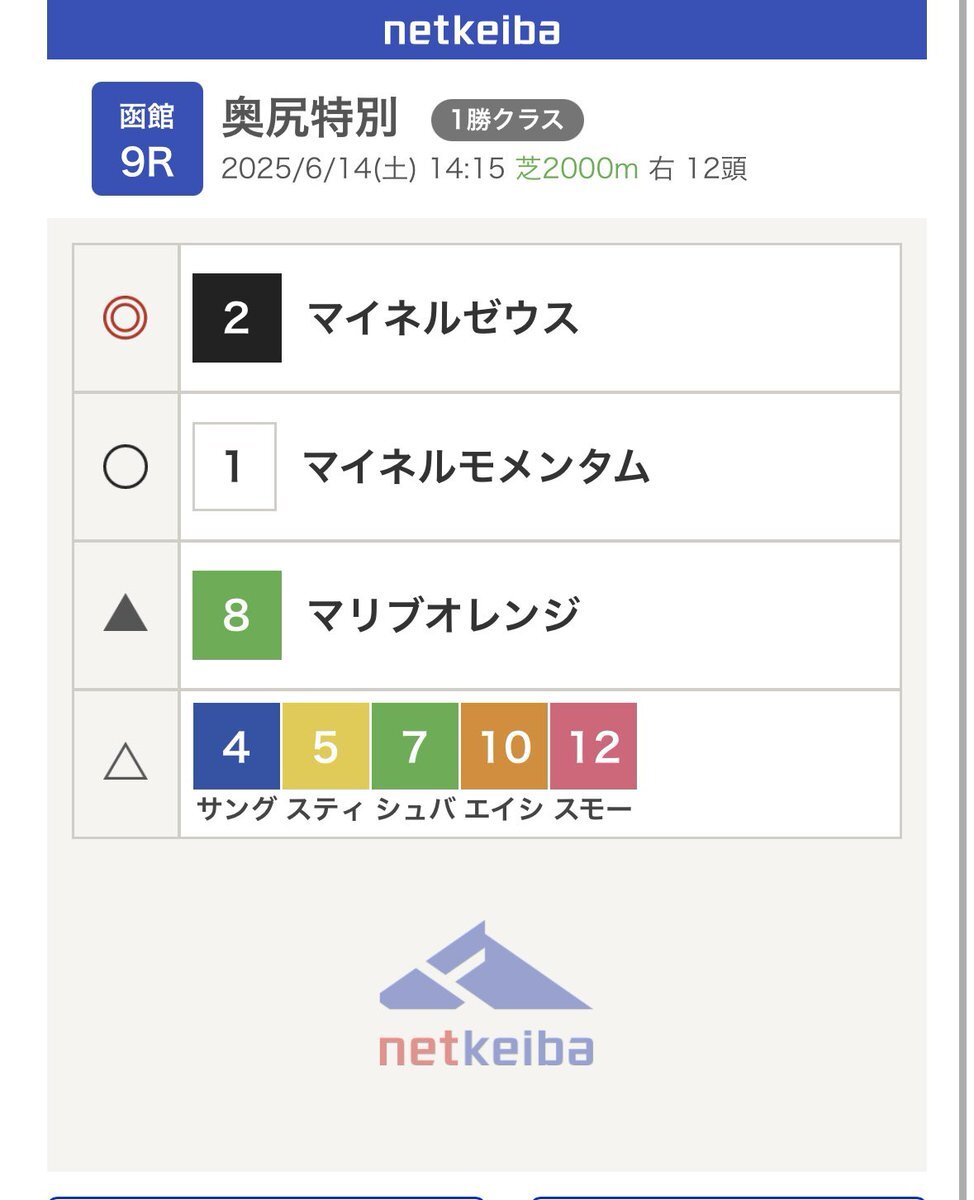Click the 函館 9R race badge
Image resolution: width=974 pixels, height=1200 pixels.
(147, 139)
